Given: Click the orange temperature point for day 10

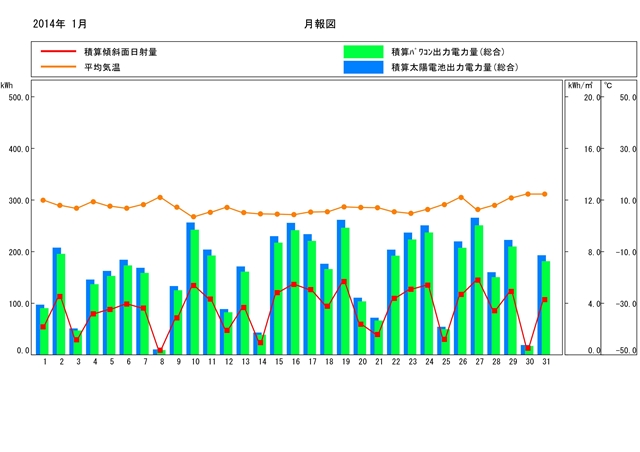Looking at the screenshot, I should 193,217.
